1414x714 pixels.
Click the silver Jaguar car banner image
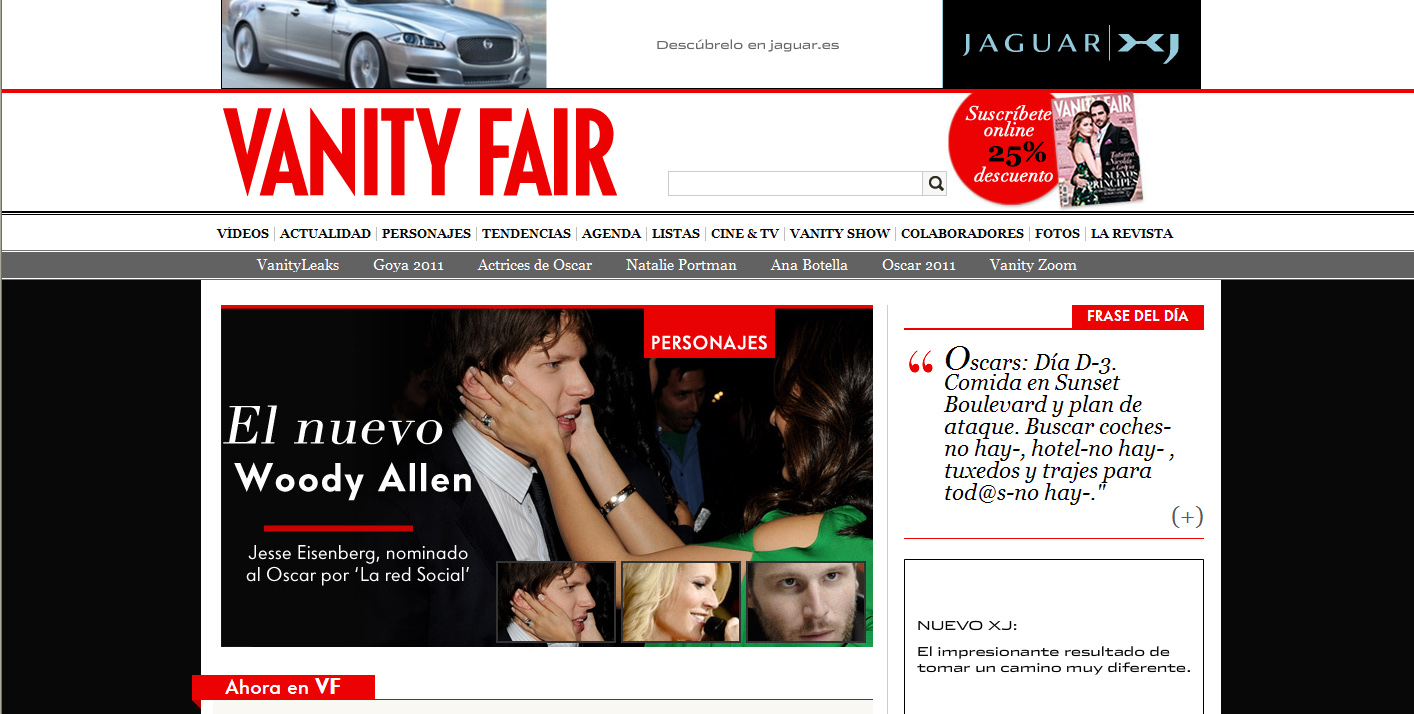(x=384, y=44)
